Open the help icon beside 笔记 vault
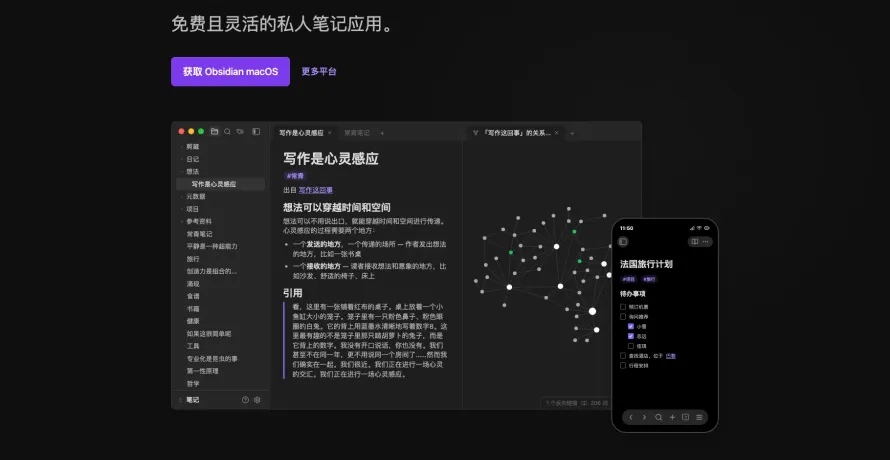The image size is (890, 460). (245, 400)
